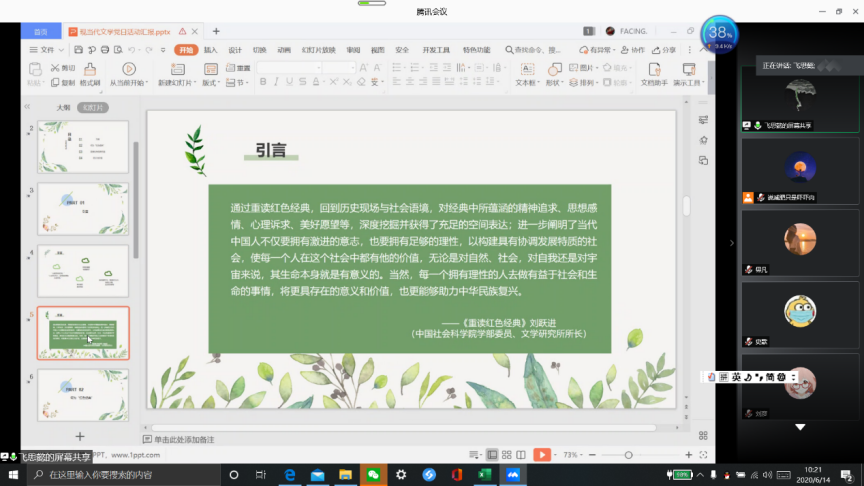Viewport: 864px width, 486px height.
Task: Open the 插入 insert ribbon tab
Action: (x=211, y=49)
